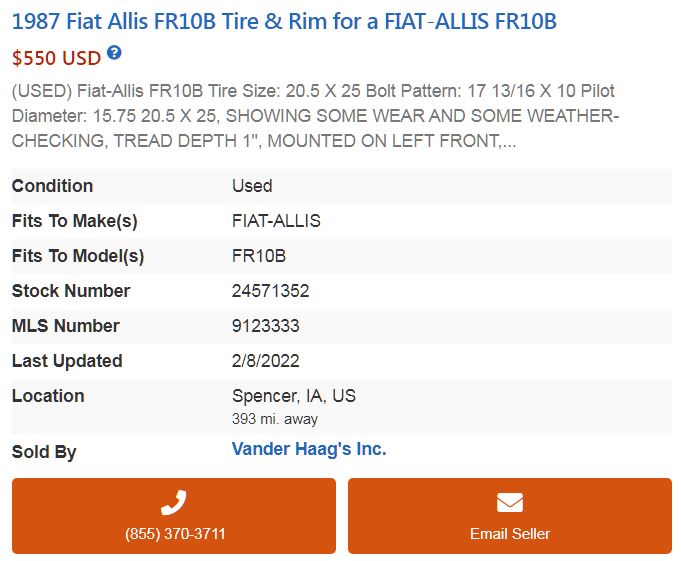Click the 393 mi. away distance text
The width and height of the screenshot is (681, 561).
click(275, 419)
